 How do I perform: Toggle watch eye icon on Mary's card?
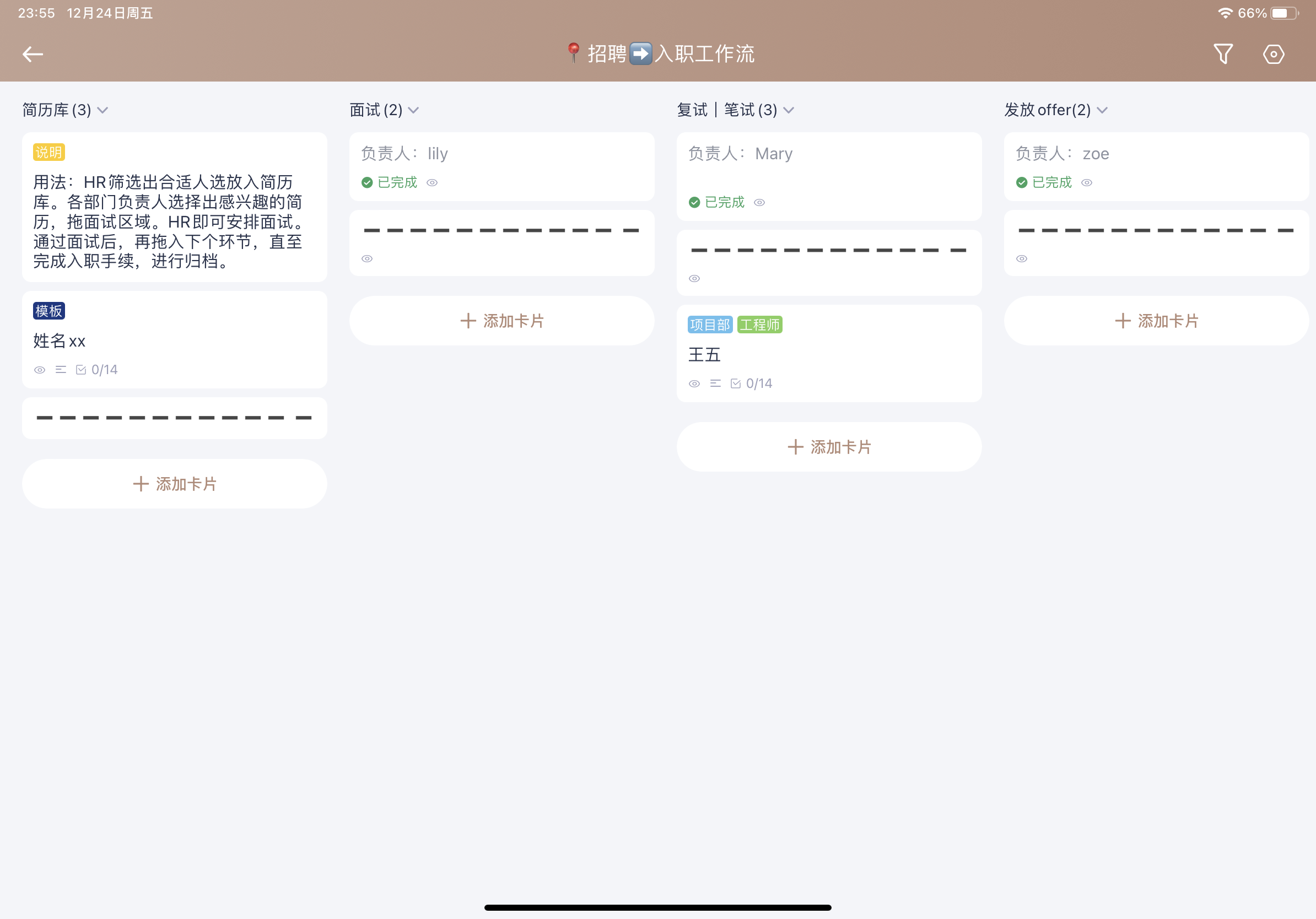(759, 202)
